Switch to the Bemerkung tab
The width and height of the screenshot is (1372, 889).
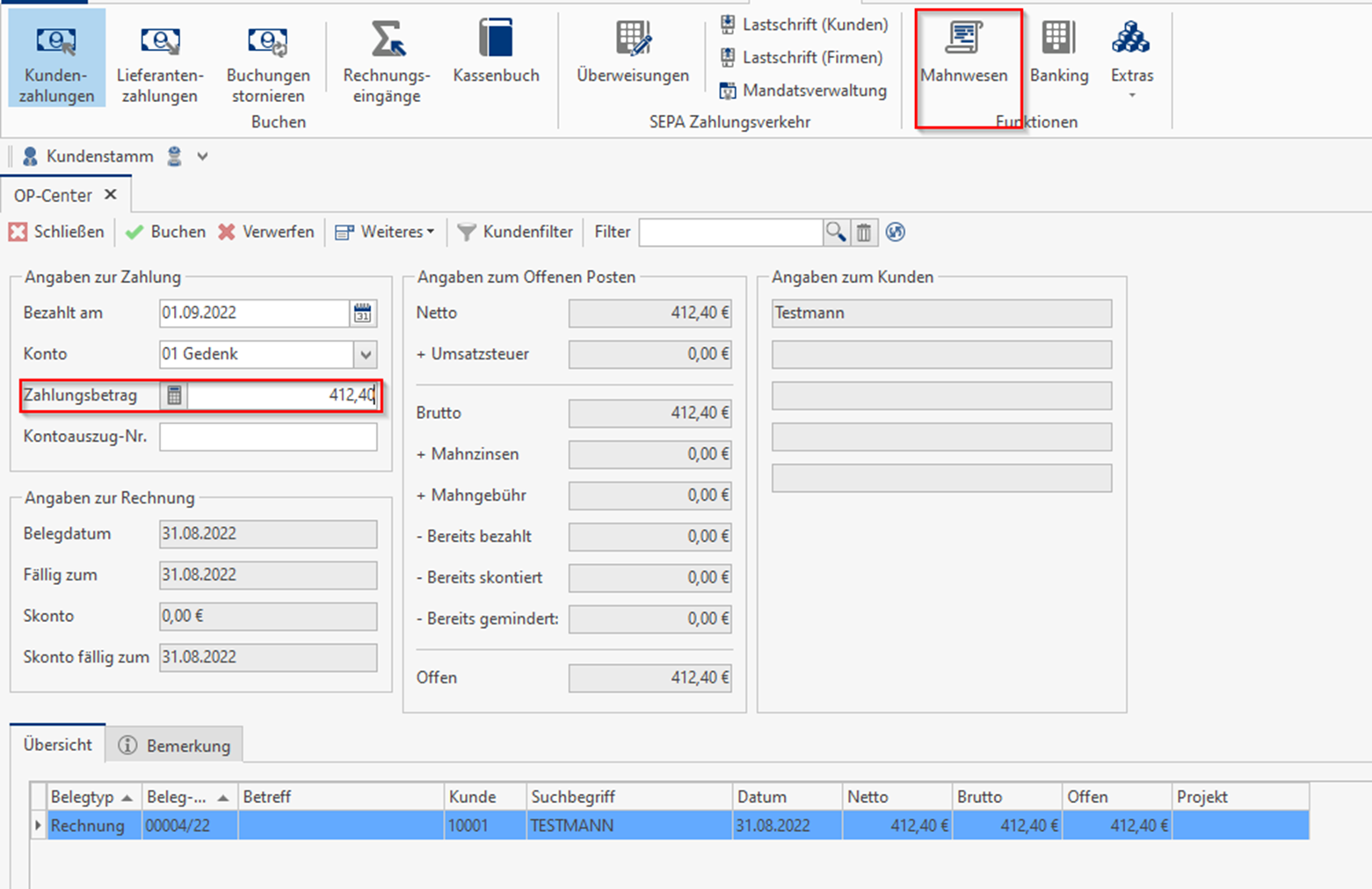pyautogui.click(x=175, y=745)
